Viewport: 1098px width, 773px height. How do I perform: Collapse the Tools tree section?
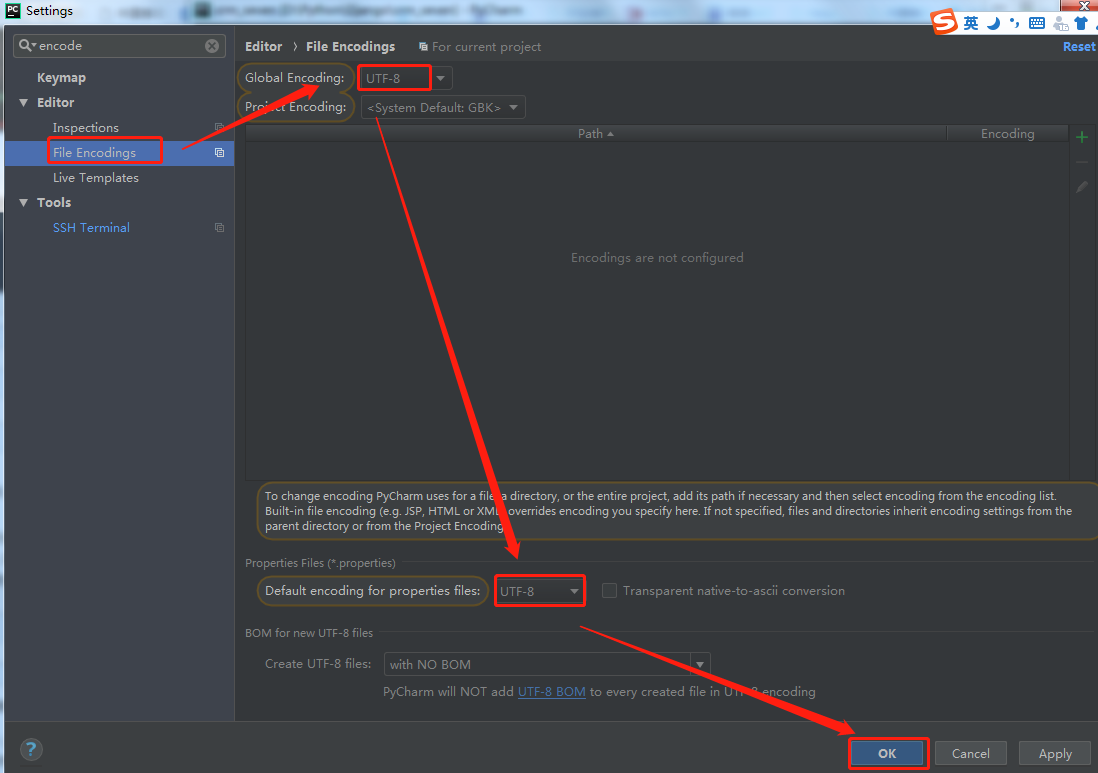tap(24, 203)
